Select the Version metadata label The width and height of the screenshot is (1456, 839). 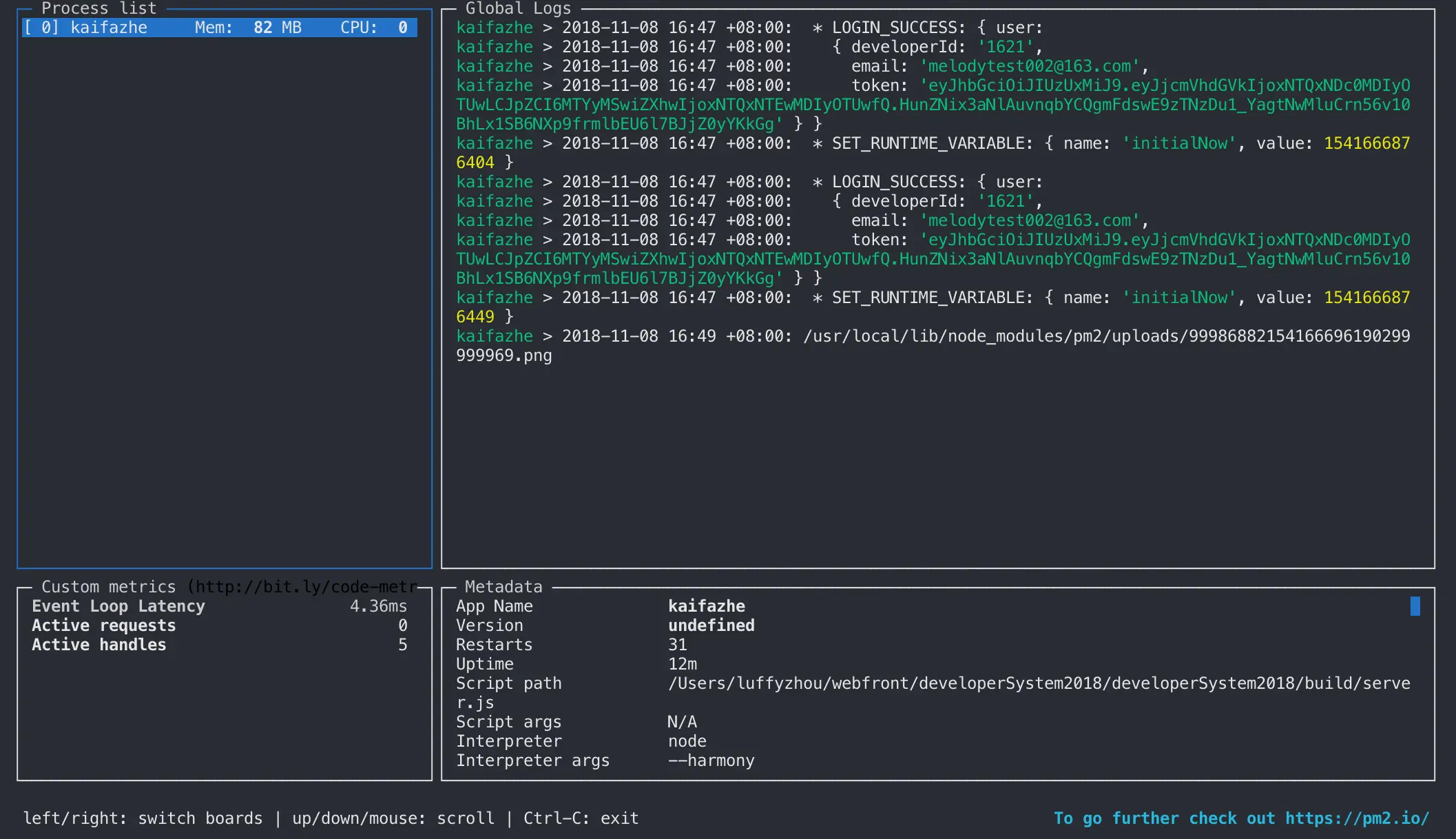tap(490, 625)
